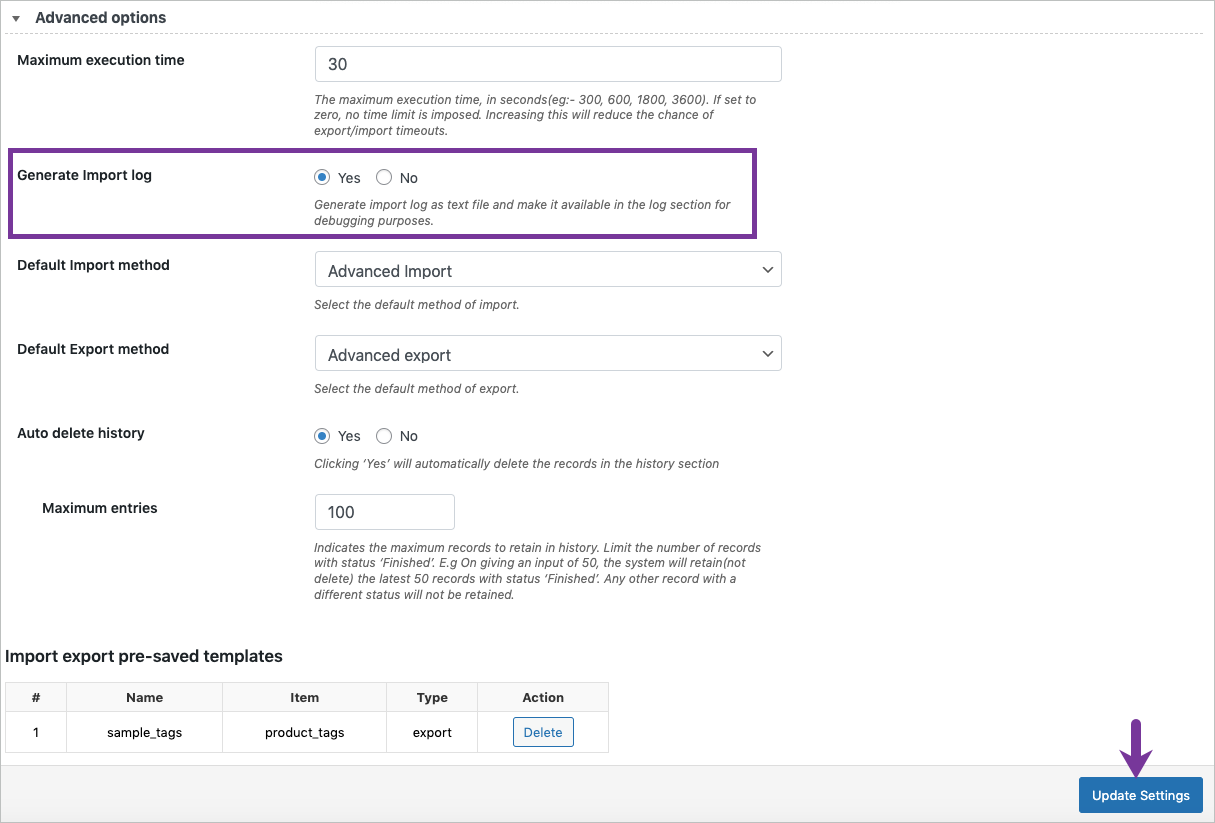This screenshot has height=823, width=1215.
Task: Delete the sample_tags template
Action: tap(543, 731)
